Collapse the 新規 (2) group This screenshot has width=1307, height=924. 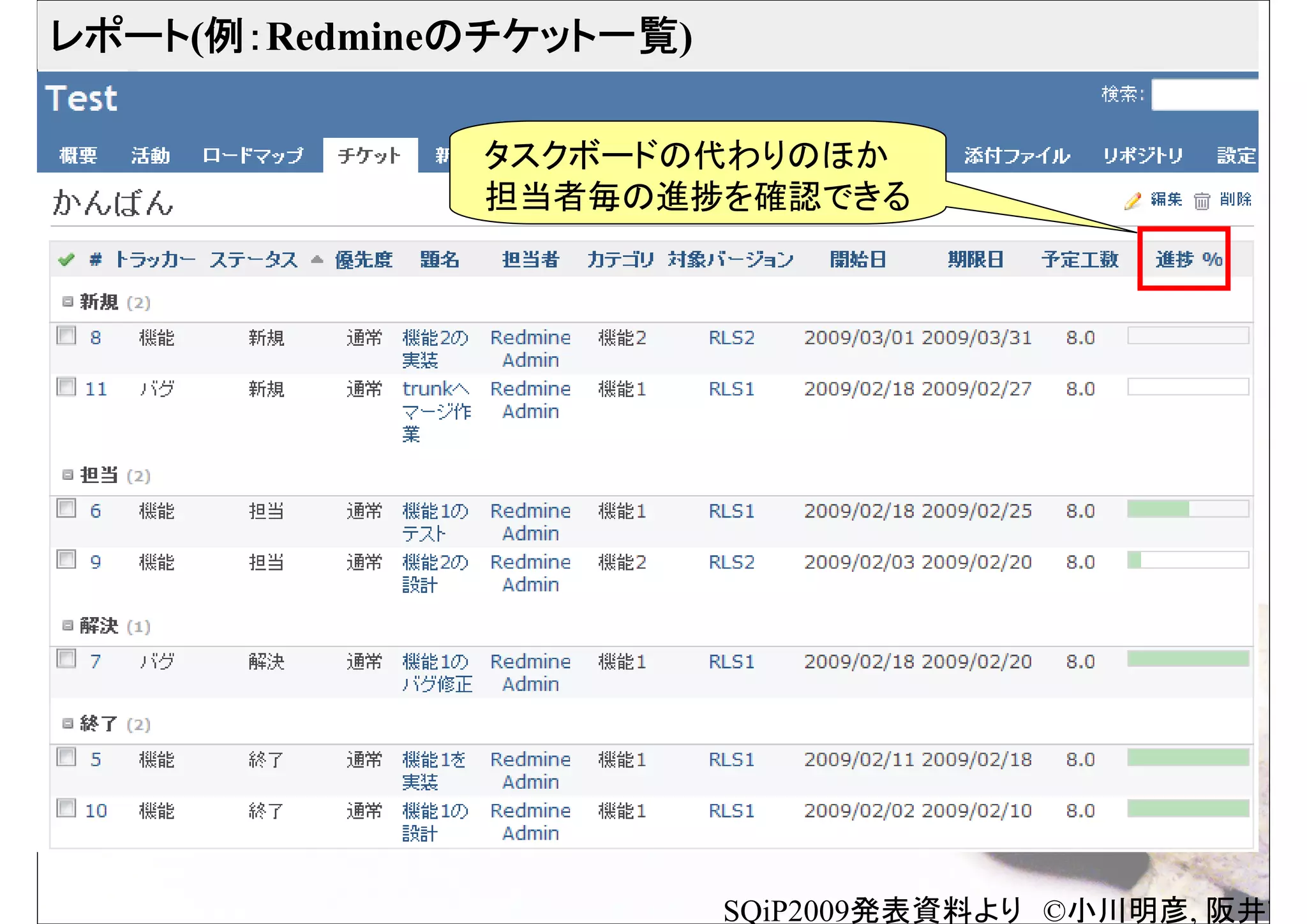pyautogui.click(x=68, y=301)
